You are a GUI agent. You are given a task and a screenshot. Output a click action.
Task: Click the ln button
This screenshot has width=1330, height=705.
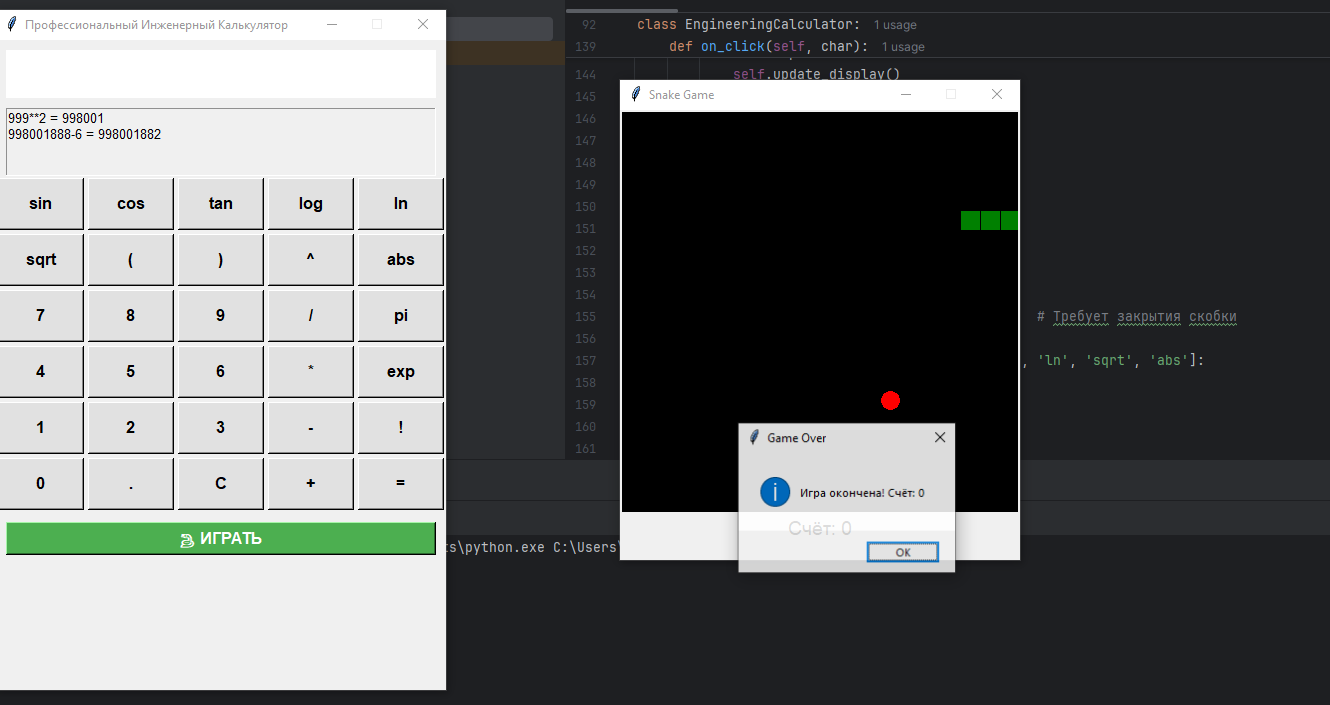tap(401, 204)
